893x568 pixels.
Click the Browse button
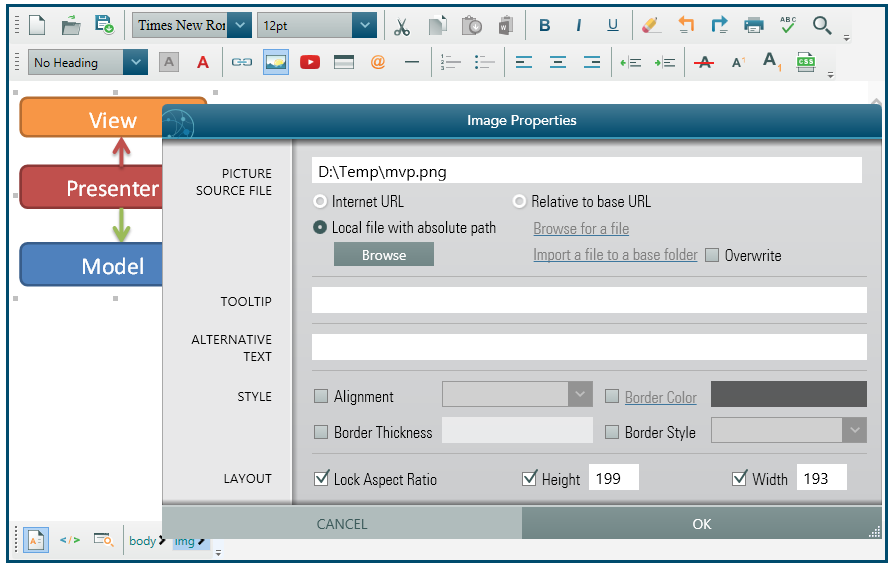(384, 255)
